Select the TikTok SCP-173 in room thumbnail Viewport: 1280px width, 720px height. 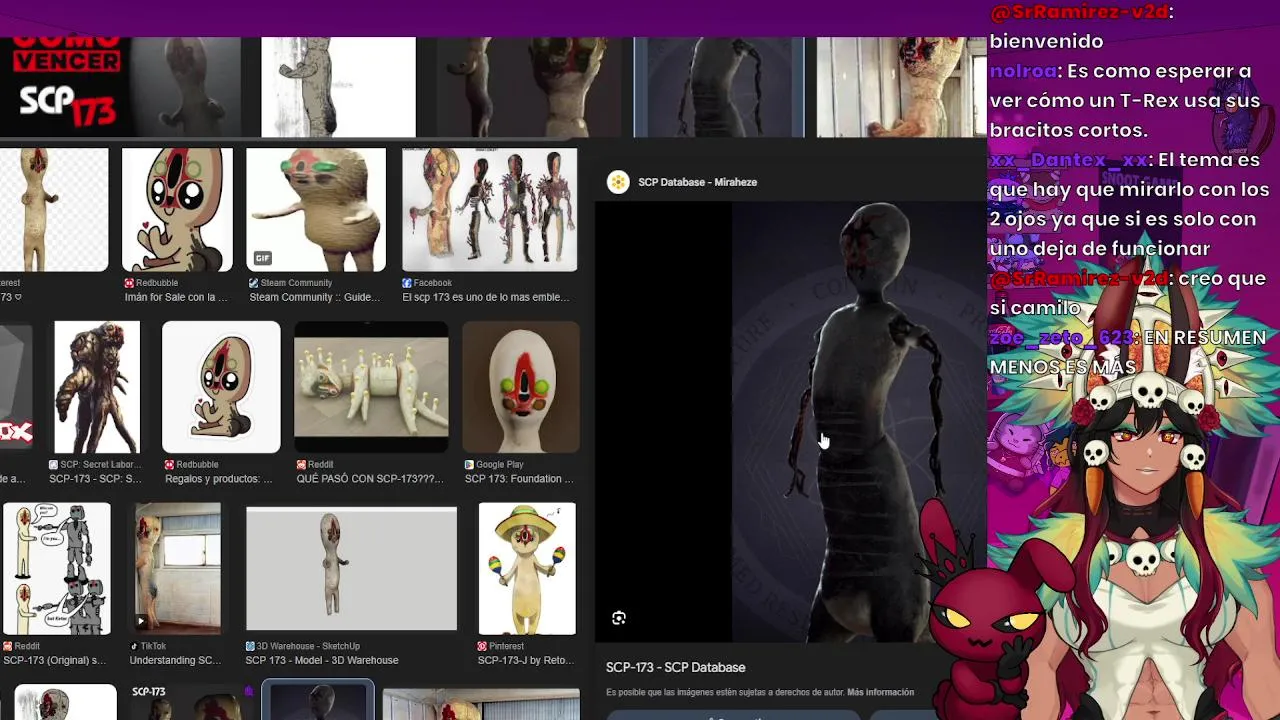tap(178, 568)
